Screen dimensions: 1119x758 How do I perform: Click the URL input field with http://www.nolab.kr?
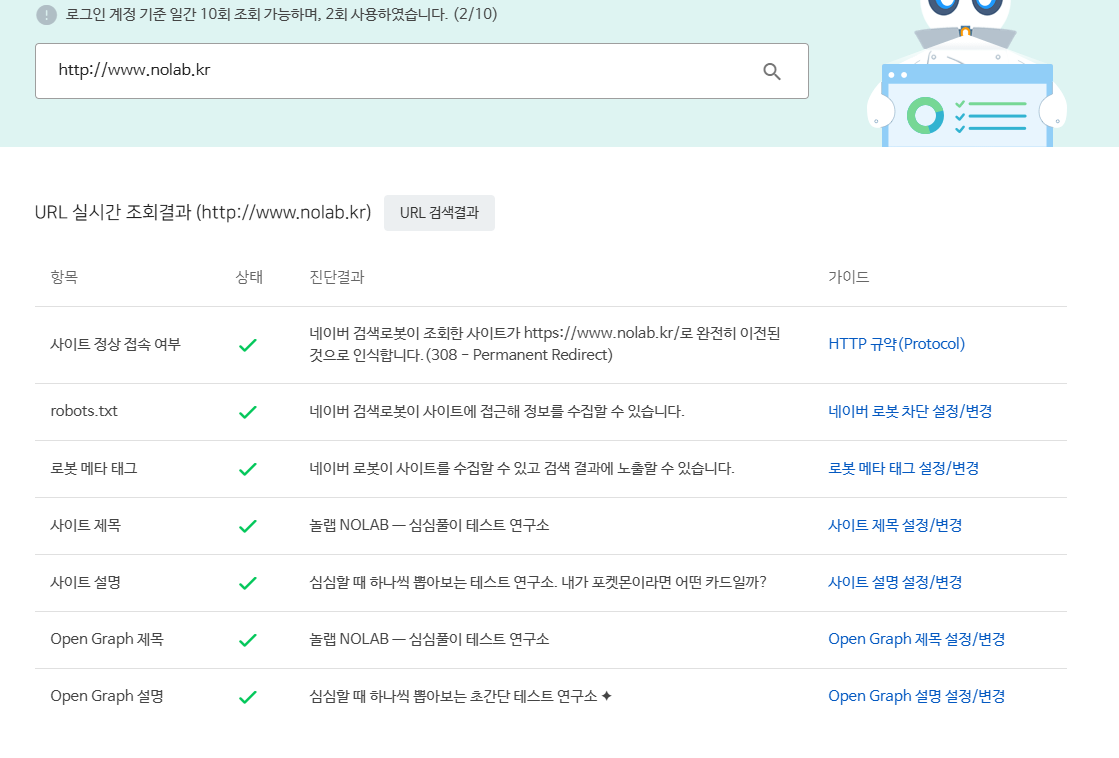[422, 71]
